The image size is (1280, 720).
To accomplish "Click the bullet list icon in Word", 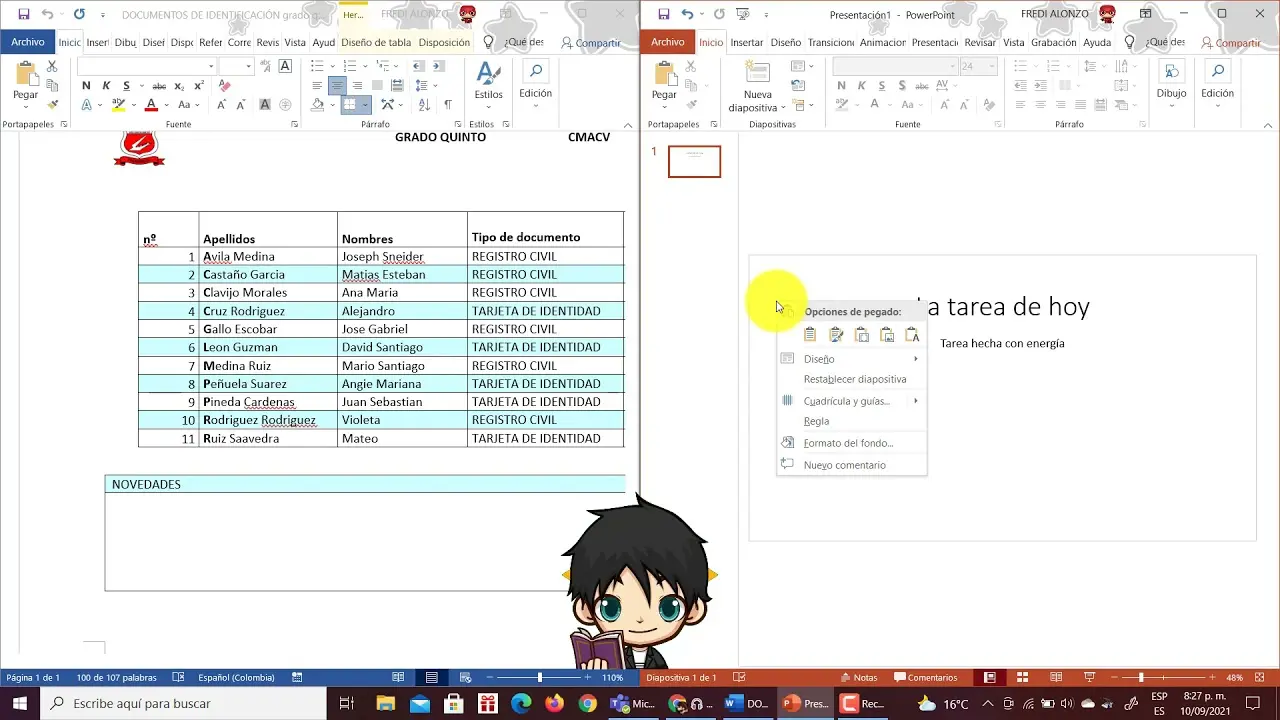I will pos(317,66).
